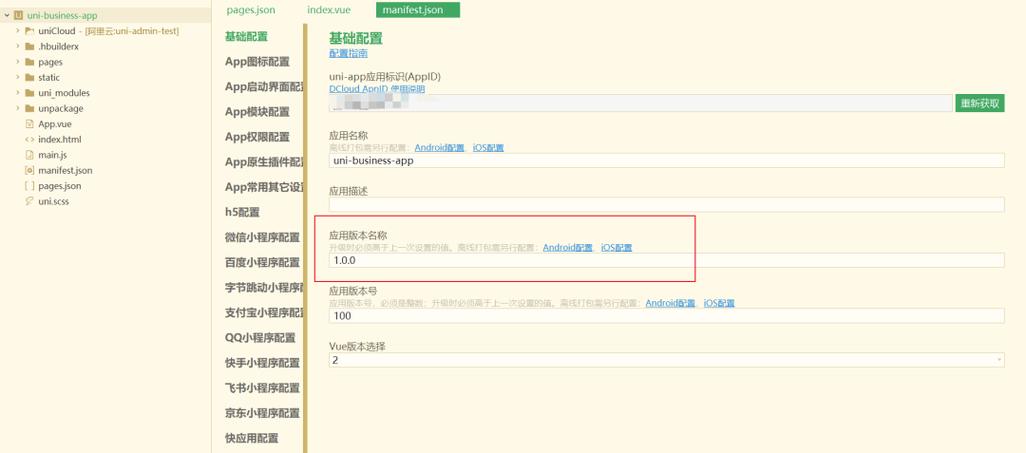The height and width of the screenshot is (453, 1026).
Task: Open the App原生插件配置 section
Action: 263,162
